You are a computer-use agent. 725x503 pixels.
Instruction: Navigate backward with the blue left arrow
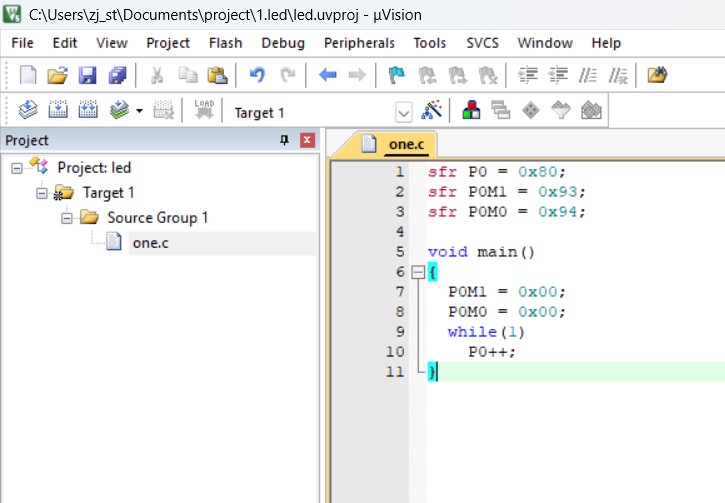click(x=327, y=75)
